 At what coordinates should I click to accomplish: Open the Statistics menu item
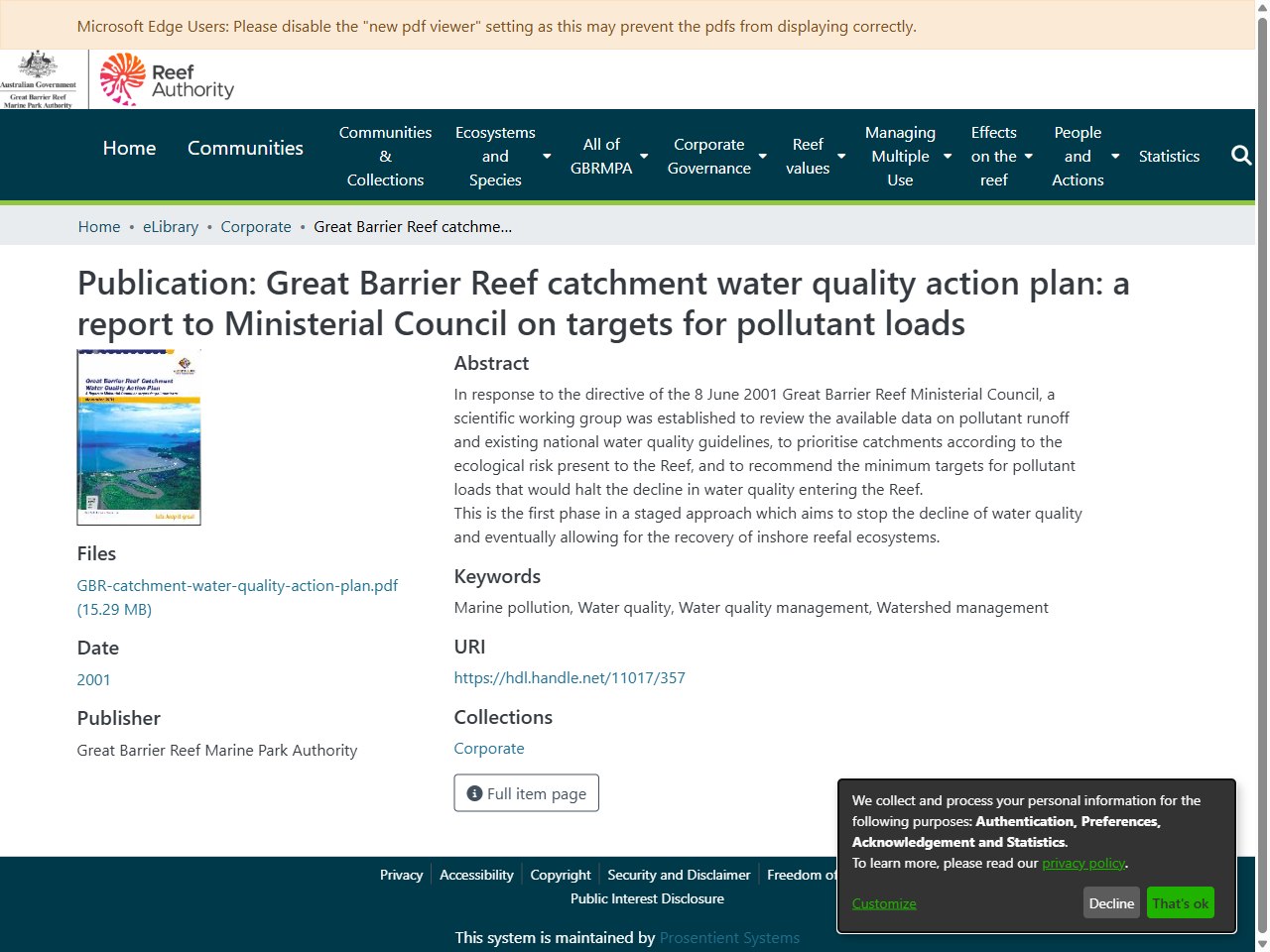1169,157
